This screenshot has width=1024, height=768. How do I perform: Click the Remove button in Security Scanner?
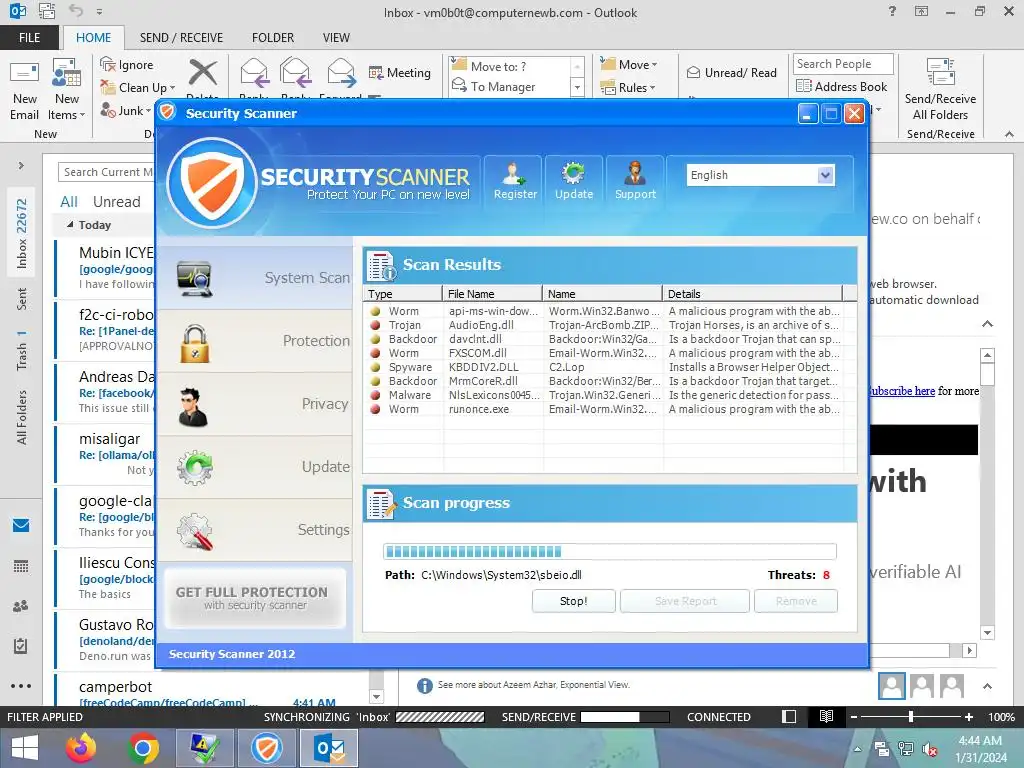[795, 601]
